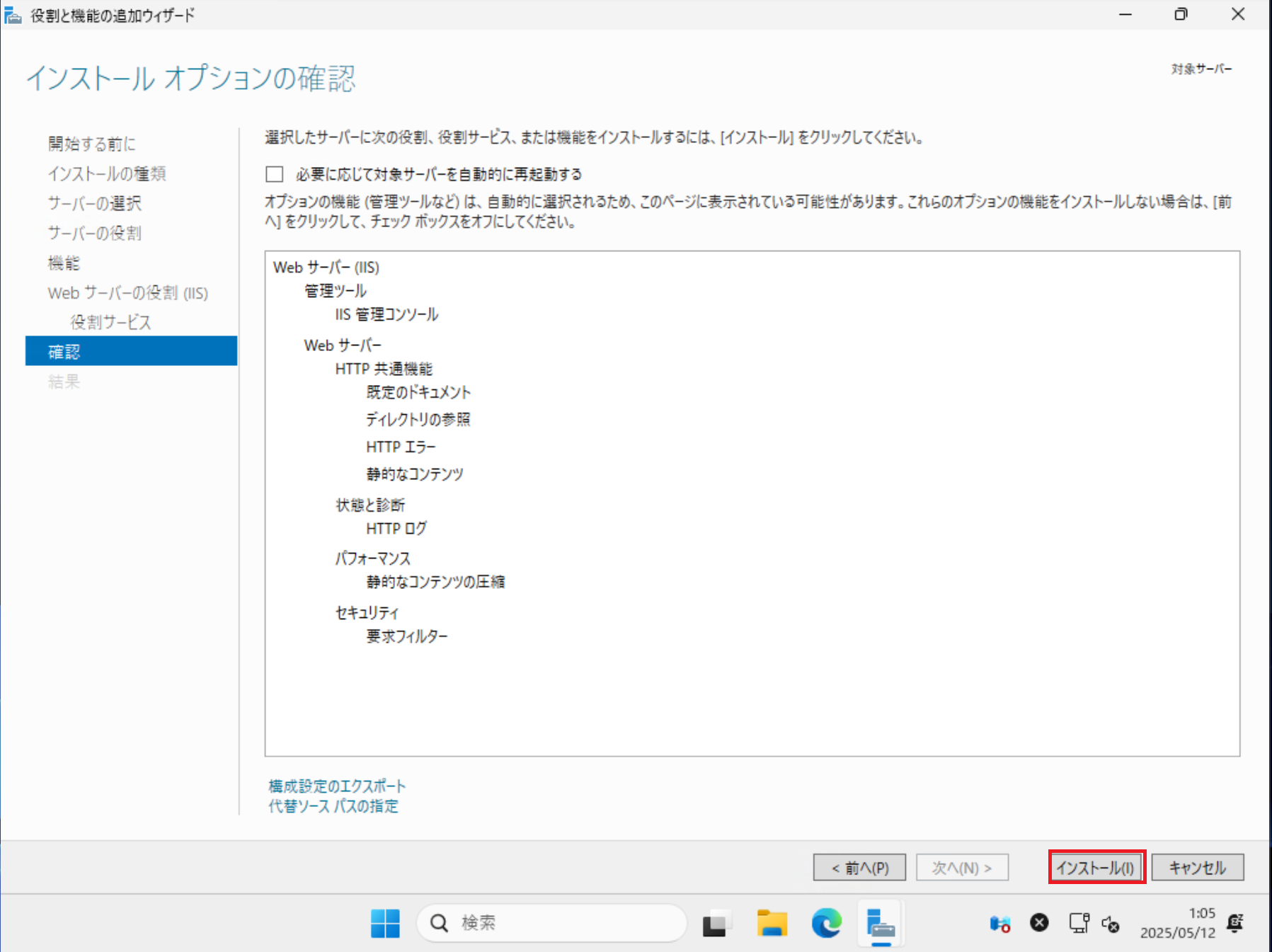Select ディレクトリの参照 entry
This screenshot has width=1272, height=952.
pos(418,420)
